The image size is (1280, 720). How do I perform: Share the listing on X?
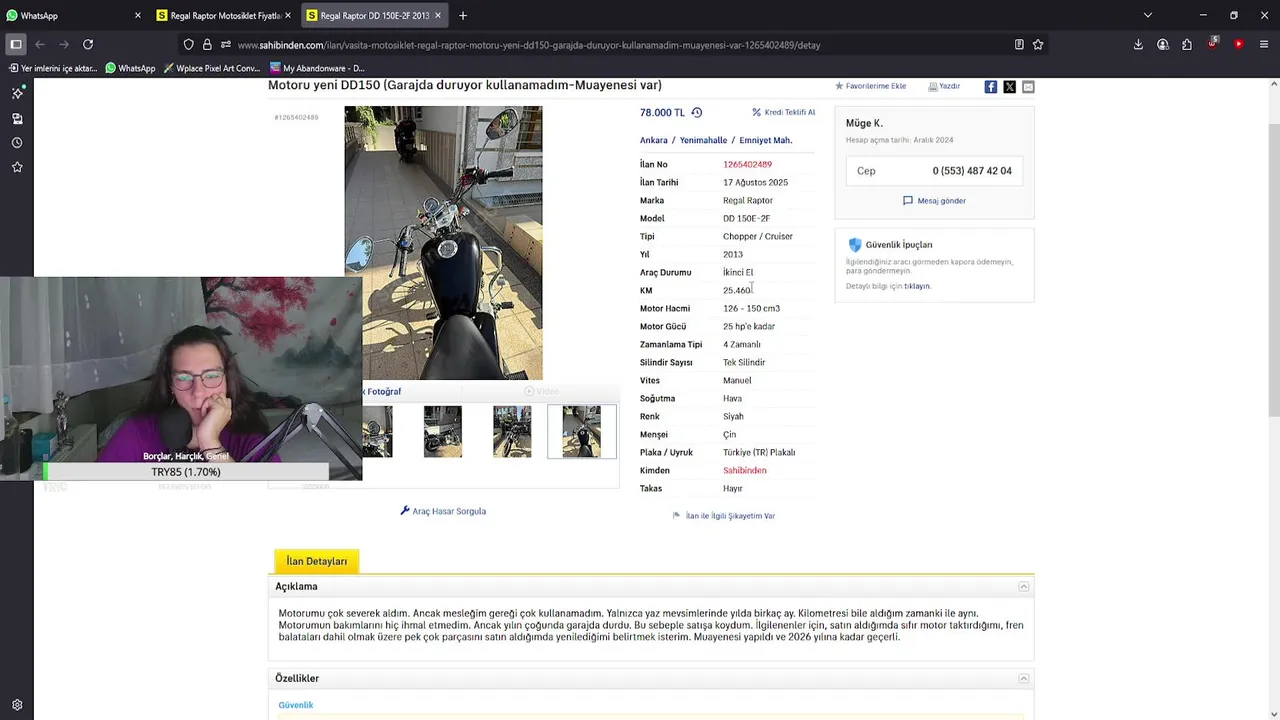click(x=1009, y=87)
